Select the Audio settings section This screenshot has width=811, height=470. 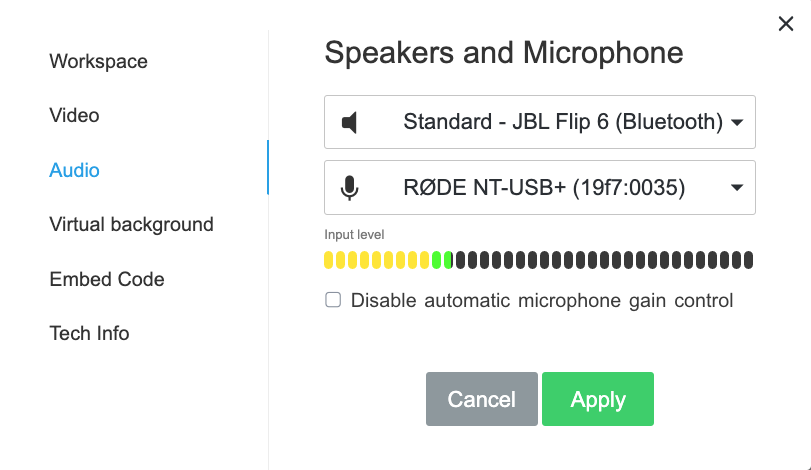[74, 170]
